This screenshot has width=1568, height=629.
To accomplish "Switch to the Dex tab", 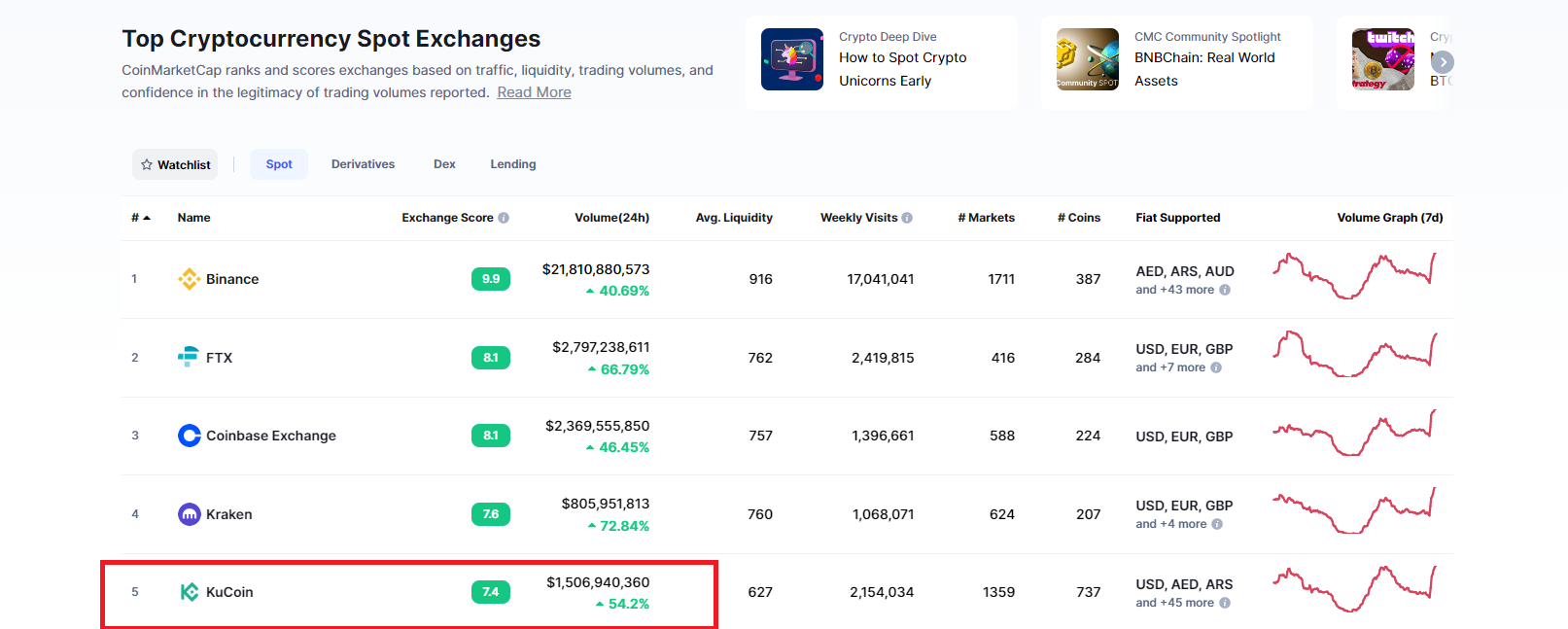I will coord(444,164).
